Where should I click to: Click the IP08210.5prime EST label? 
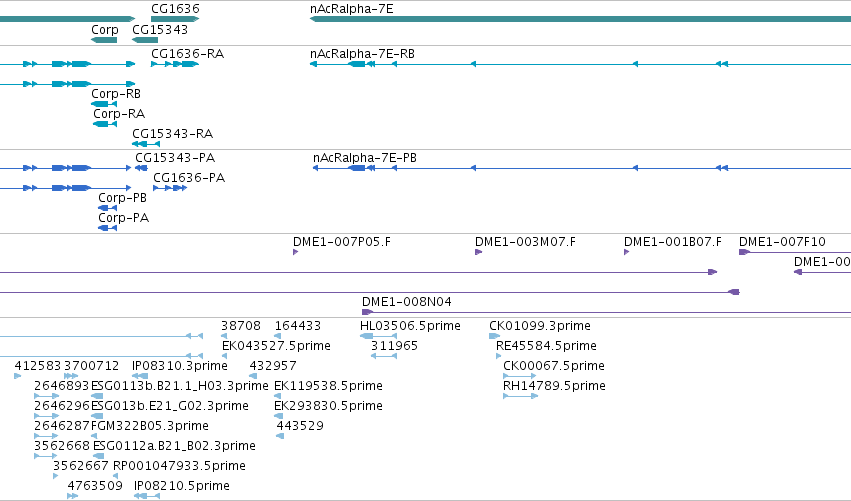pyautogui.click(x=182, y=486)
